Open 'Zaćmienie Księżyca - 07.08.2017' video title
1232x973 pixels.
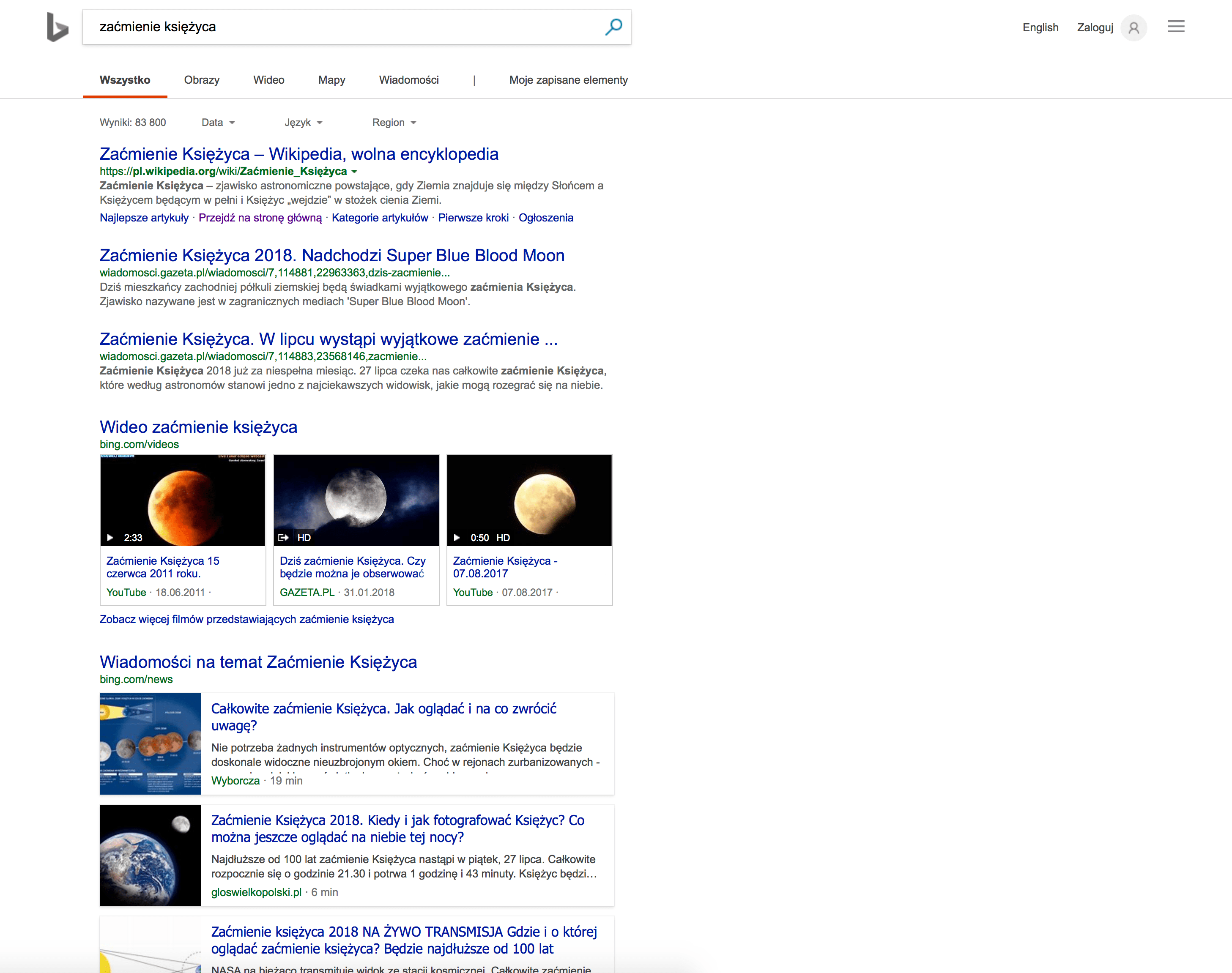[506, 567]
